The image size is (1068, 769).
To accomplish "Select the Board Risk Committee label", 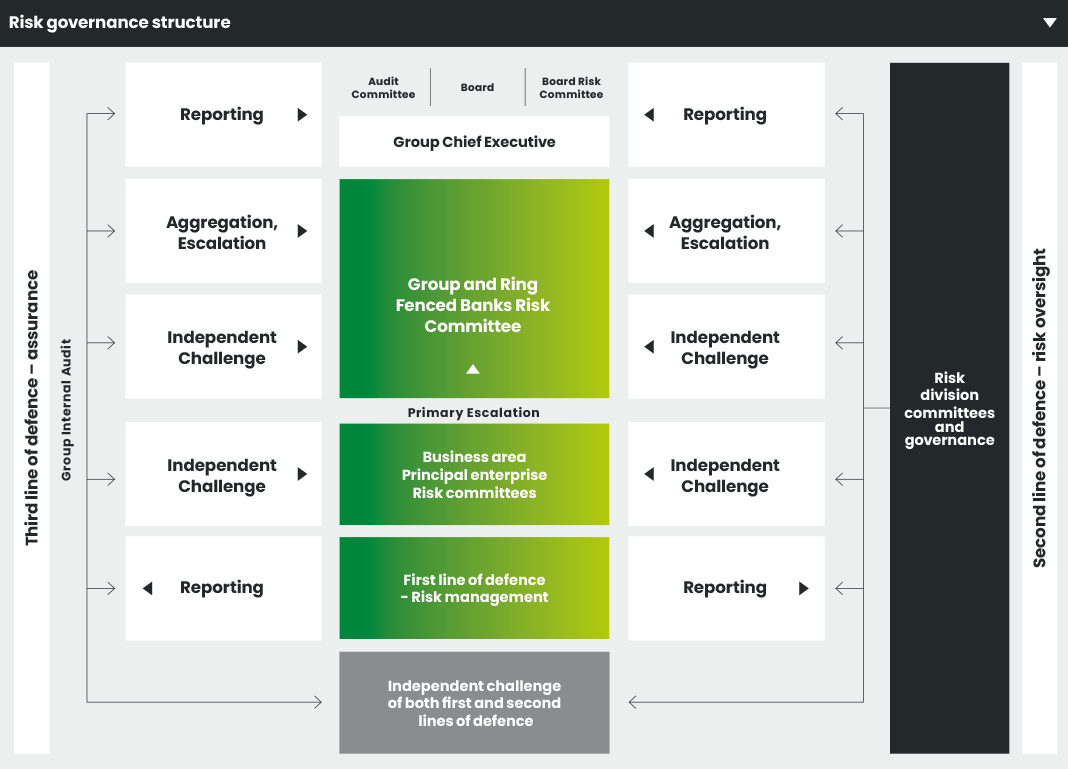I will pyautogui.click(x=571, y=88).
